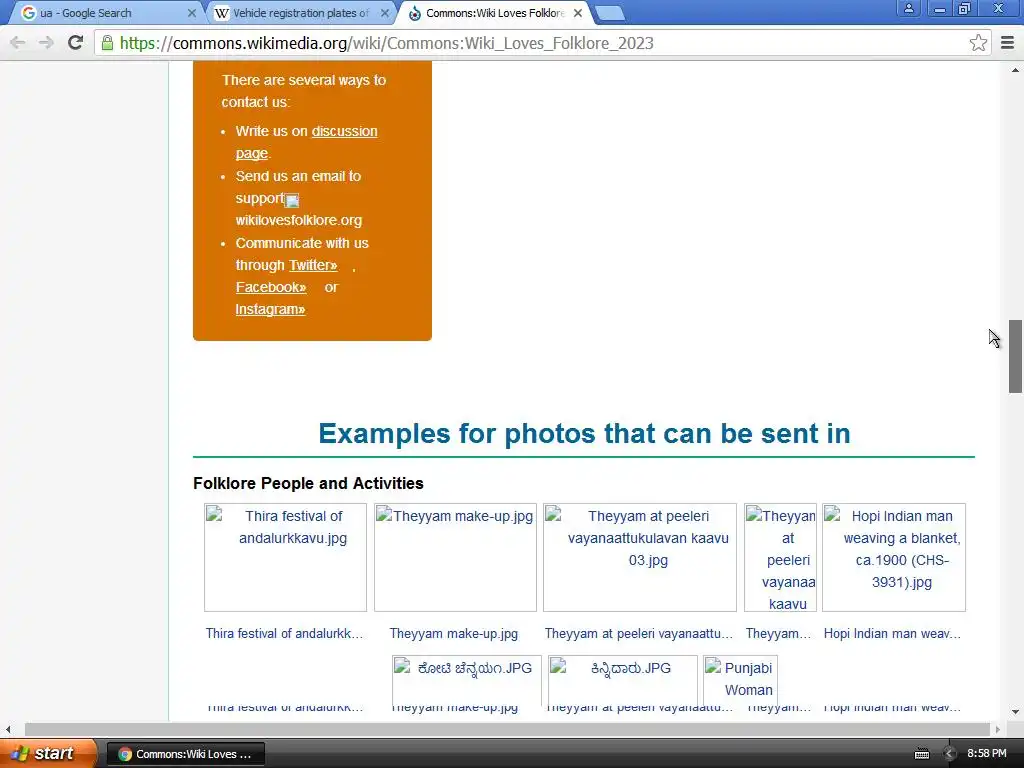Click the browser forward arrow
The height and width of the screenshot is (768, 1024).
(x=46, y=43)
